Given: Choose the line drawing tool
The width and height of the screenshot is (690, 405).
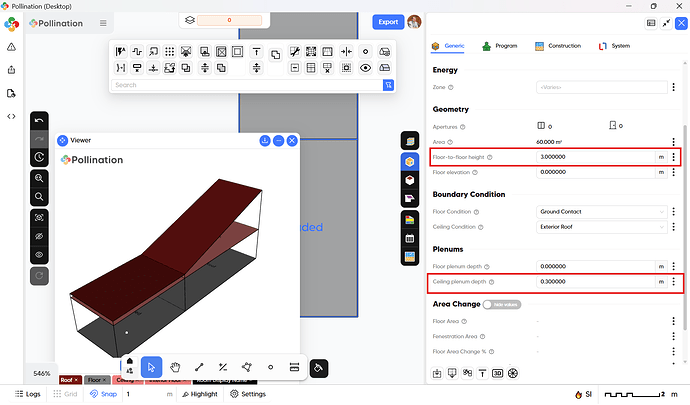Looking at the screenshot, I should coord(199,367).
